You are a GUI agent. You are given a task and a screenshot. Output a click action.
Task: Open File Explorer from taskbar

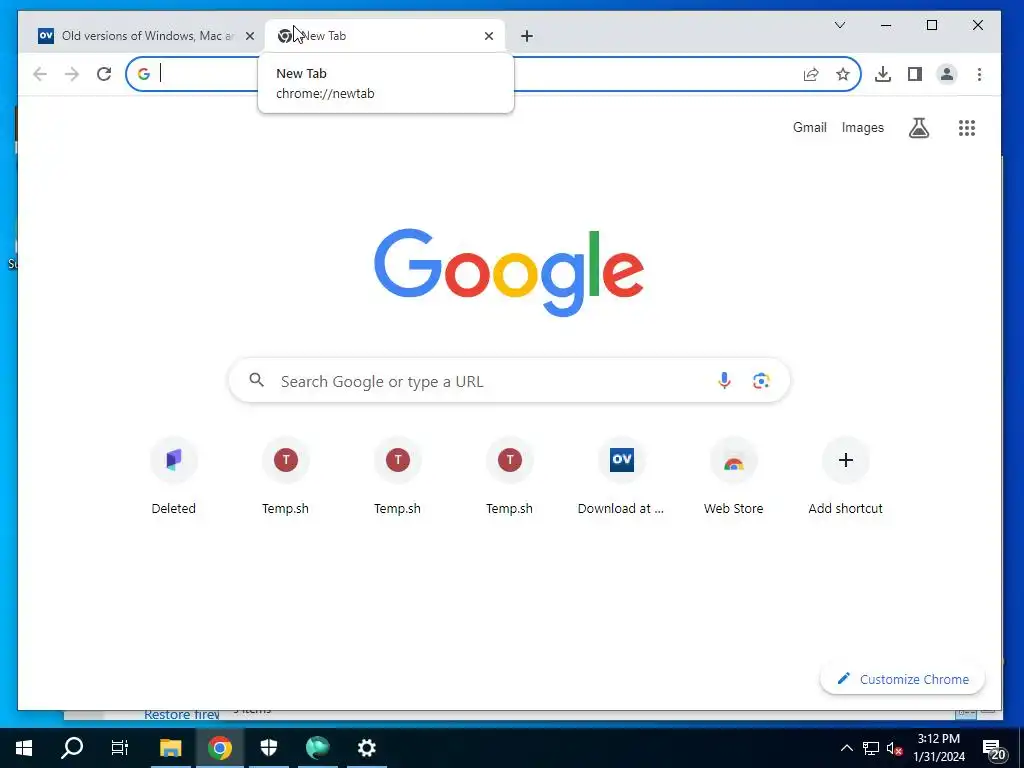click(170, 748)
